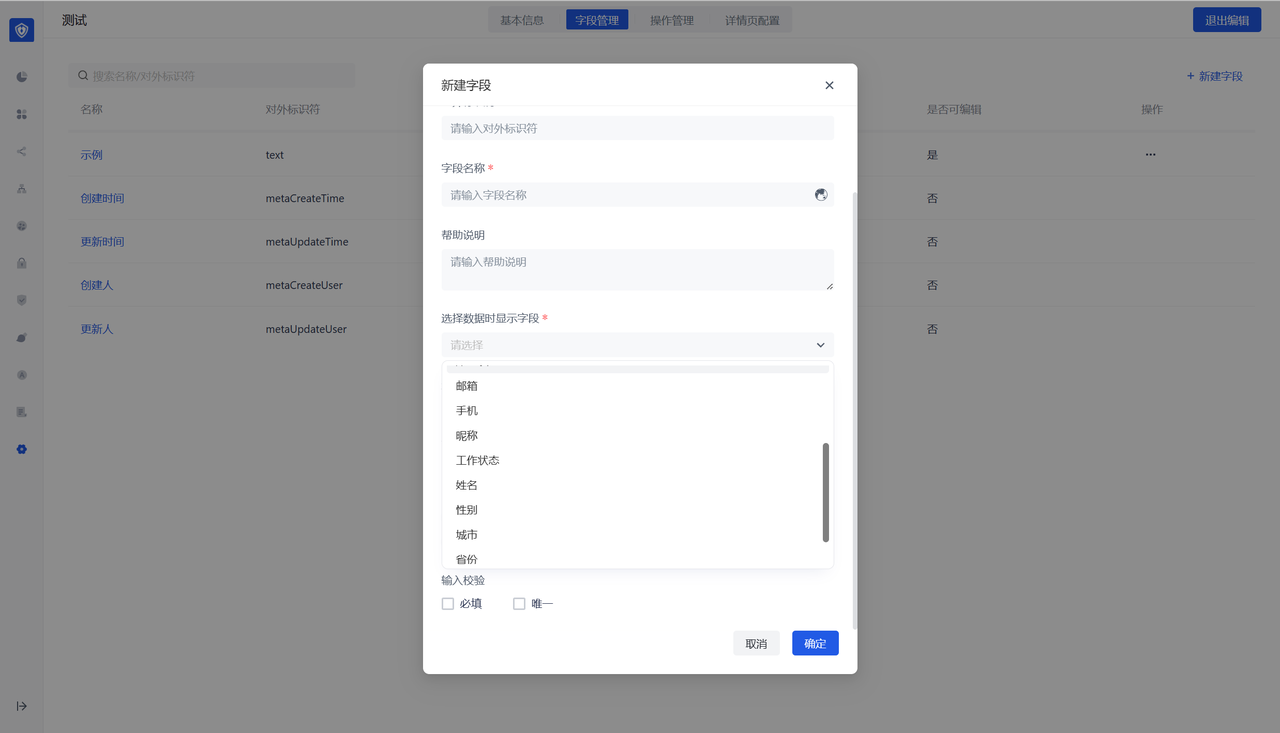
Task: Click the shield logo in sidebar top
Action: [x=22, y=30]
